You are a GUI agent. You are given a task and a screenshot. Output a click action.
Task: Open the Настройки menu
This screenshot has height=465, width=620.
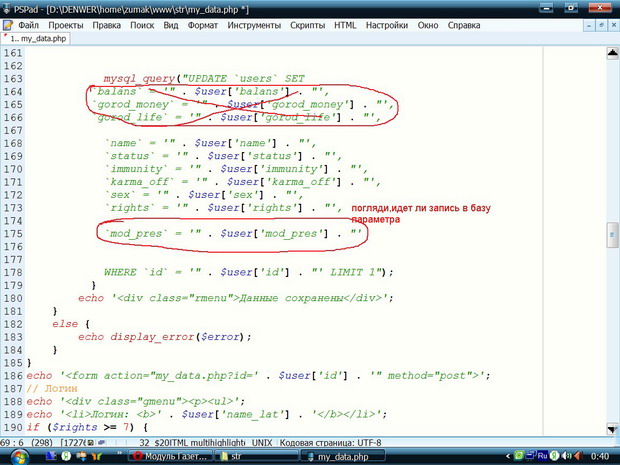click(x=387, y=22)
